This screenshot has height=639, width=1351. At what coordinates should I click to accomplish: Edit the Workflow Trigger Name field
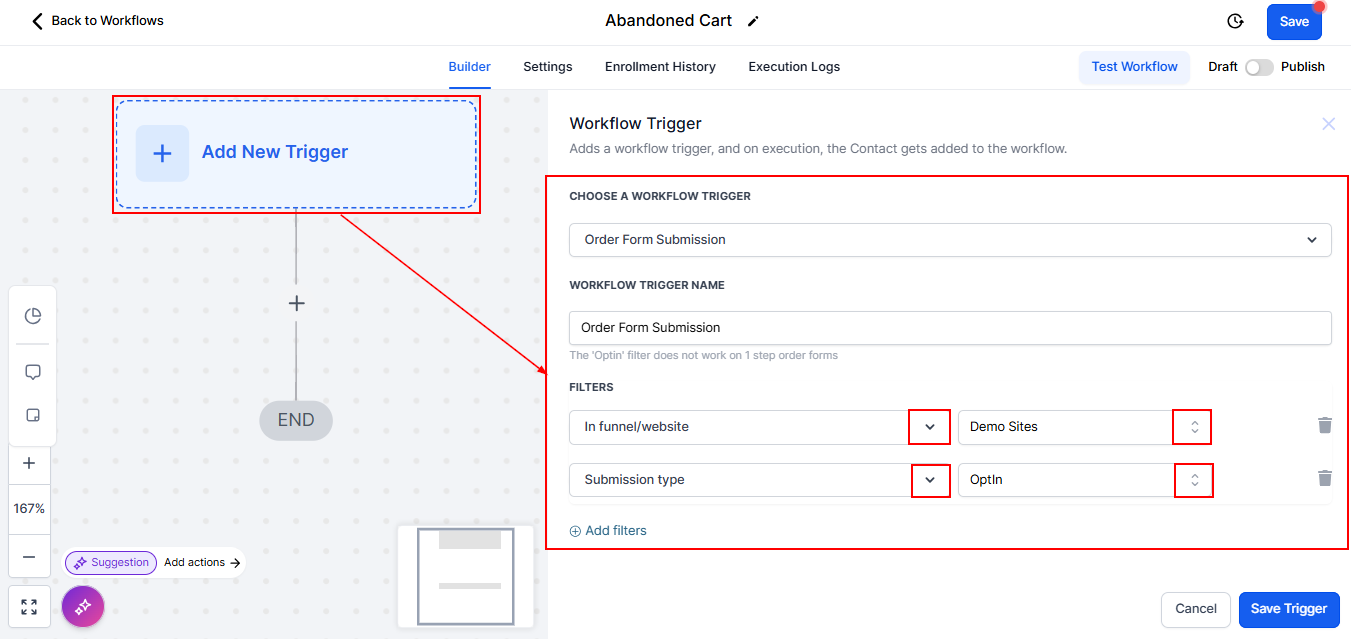pyautogui.click(x=950, y=328)
